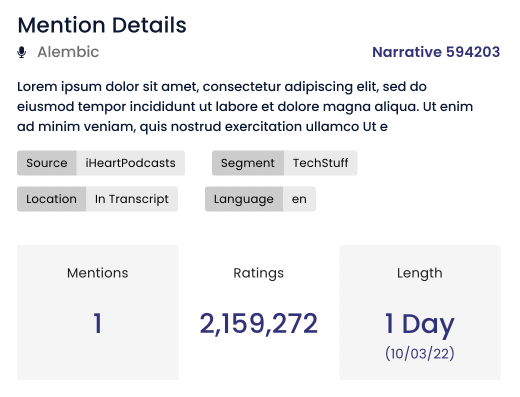Select the Alembic podcast name
The height and width of the screenshot is (397, 520).
(68, 52)
